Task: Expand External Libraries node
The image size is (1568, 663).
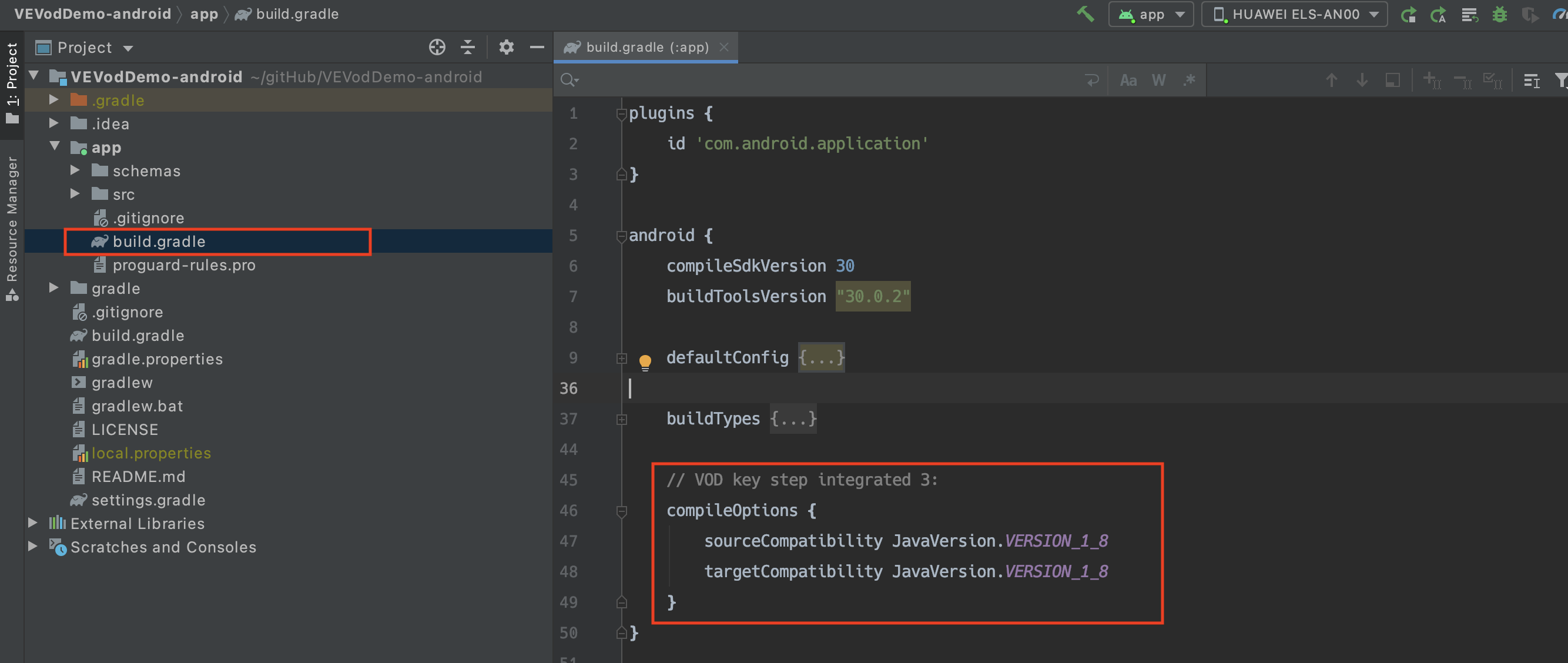Action: click(x=33, y=523)
